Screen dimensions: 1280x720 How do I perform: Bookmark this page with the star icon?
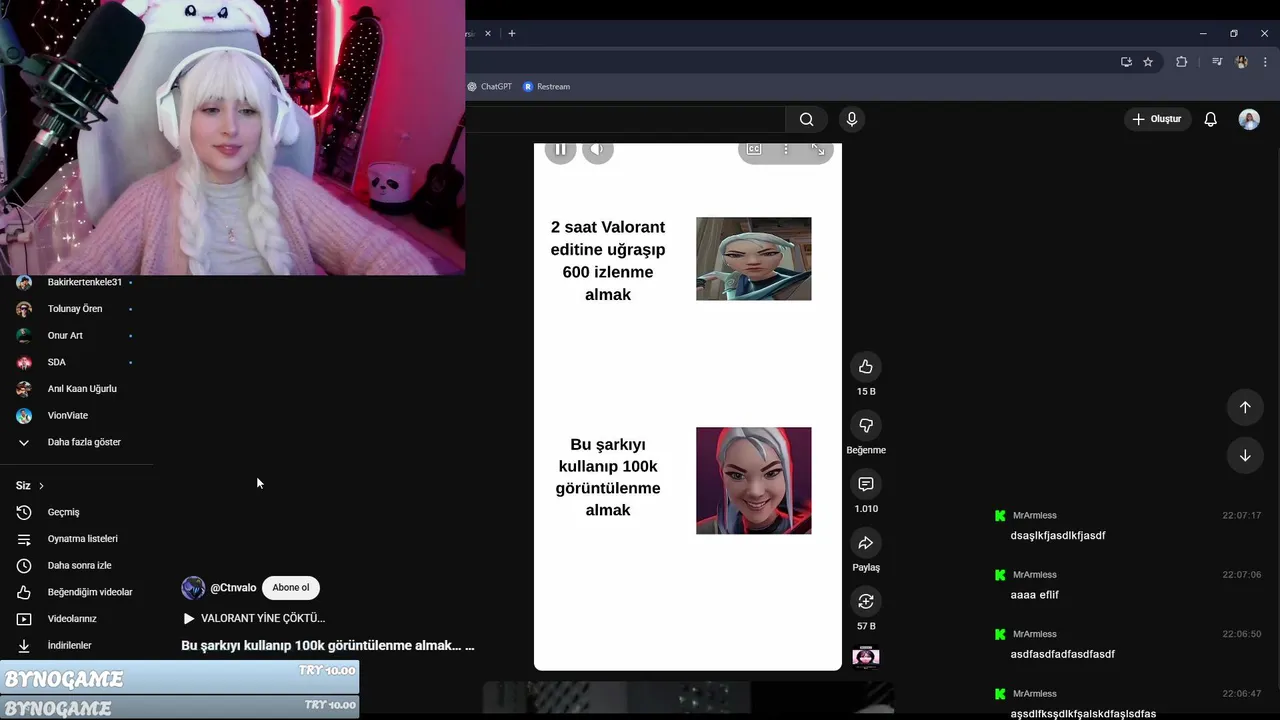pos(1148,61)
